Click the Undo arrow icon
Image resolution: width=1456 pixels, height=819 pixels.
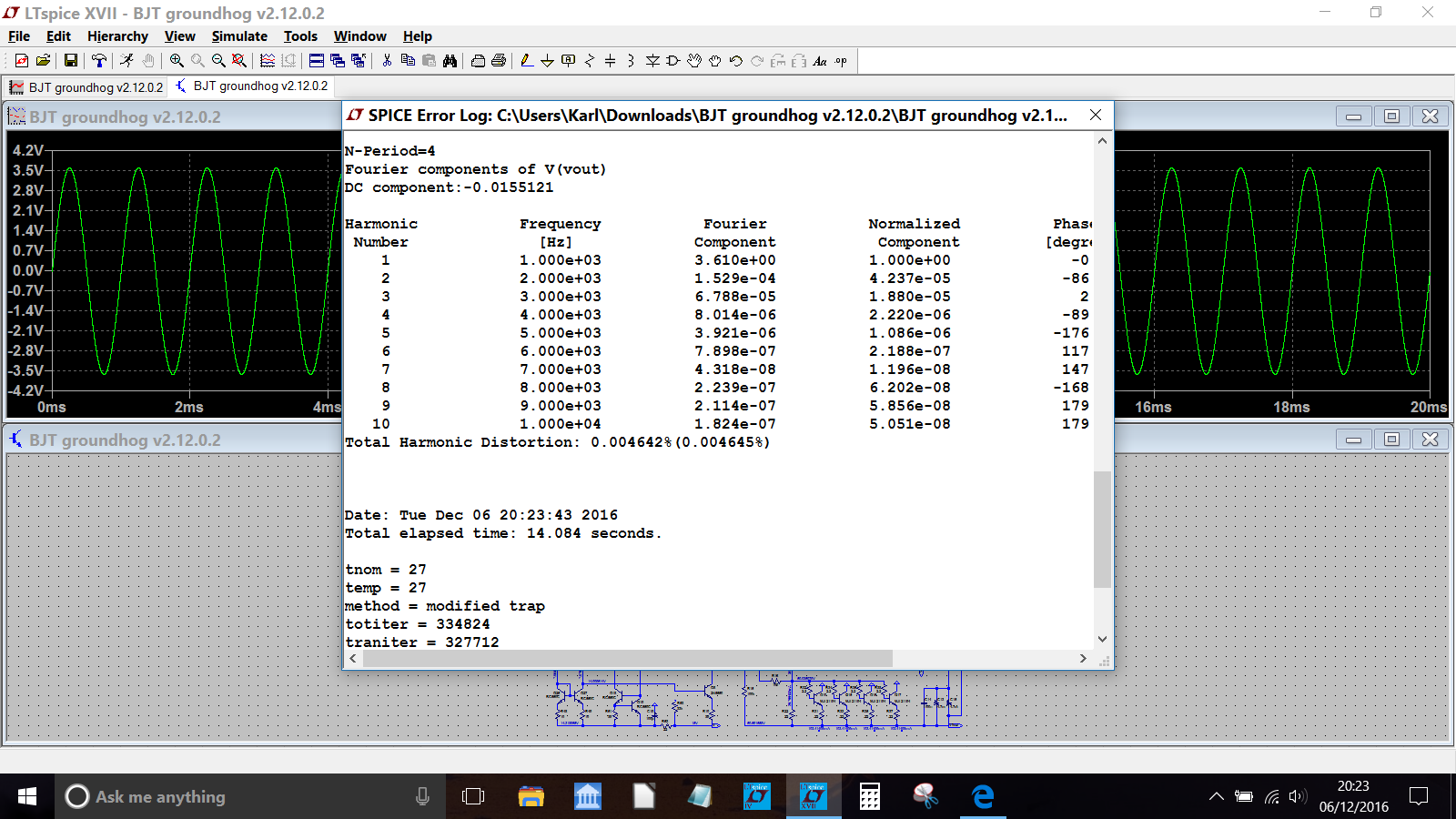pos(736,61)
